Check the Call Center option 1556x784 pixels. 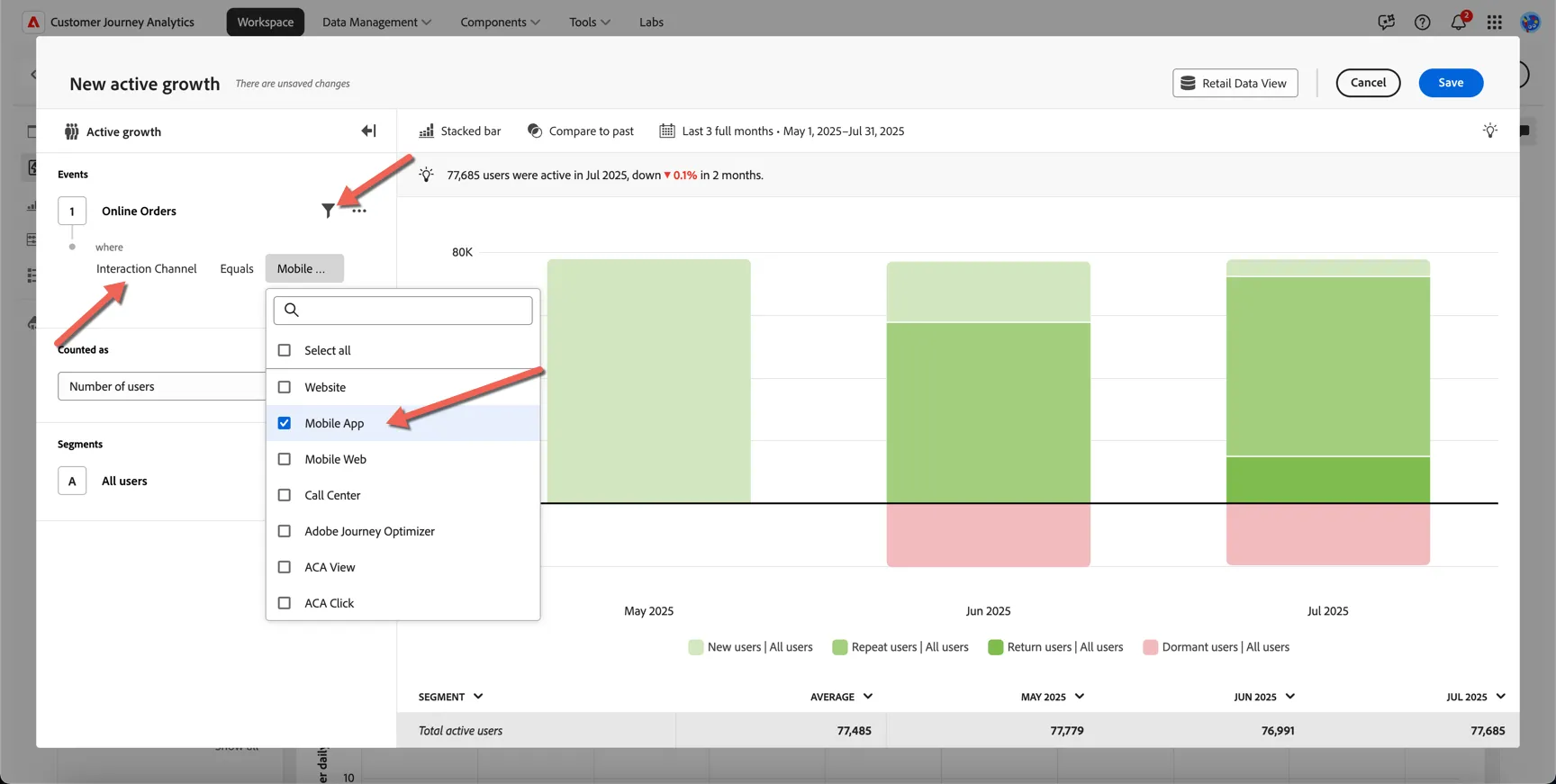[285, 495]
